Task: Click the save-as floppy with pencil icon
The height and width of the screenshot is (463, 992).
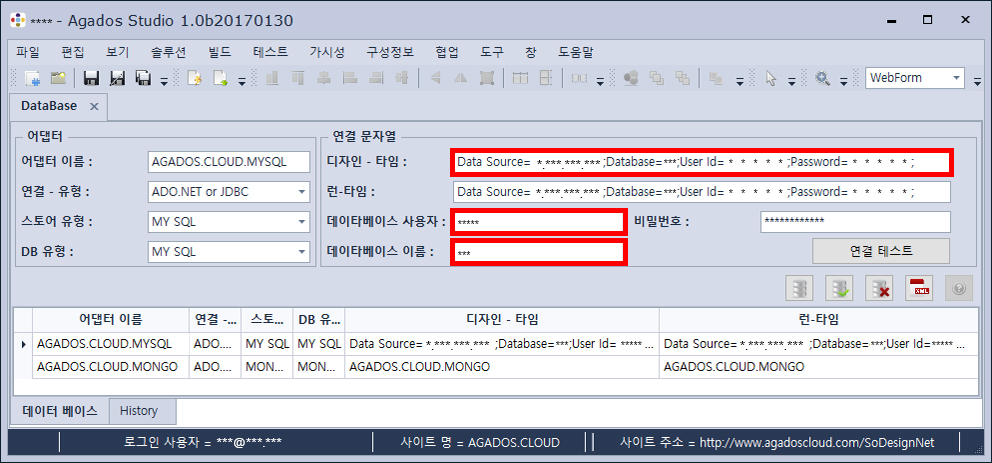Action: 117,78
